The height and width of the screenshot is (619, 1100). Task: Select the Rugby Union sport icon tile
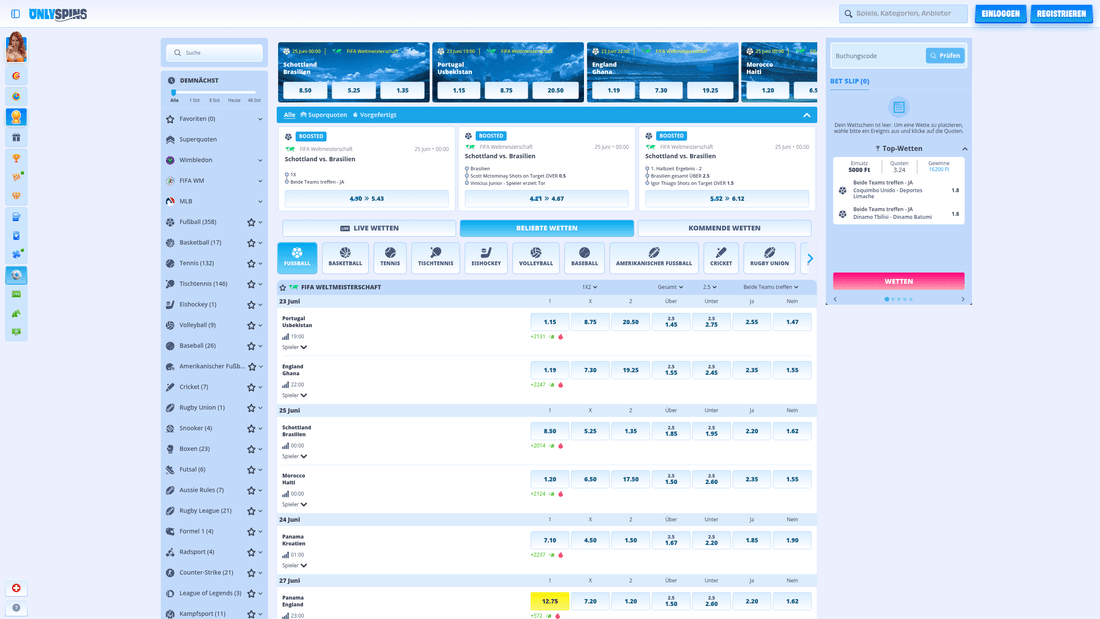tap(770, 258)
